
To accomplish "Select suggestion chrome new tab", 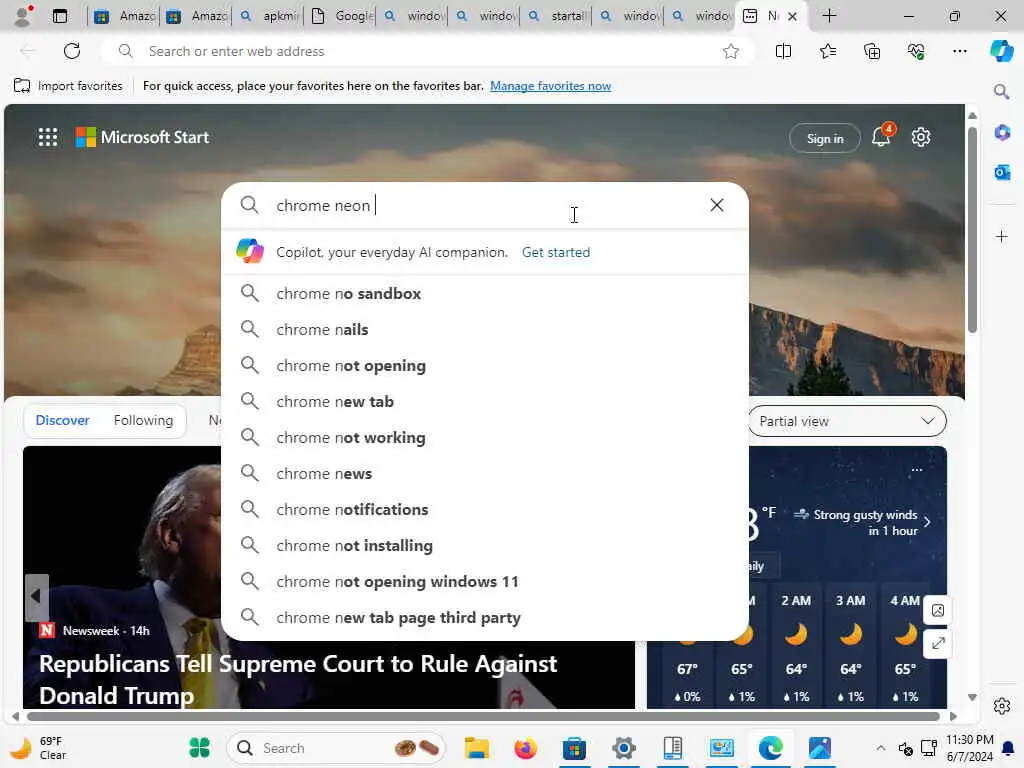I will pos(485,401).
